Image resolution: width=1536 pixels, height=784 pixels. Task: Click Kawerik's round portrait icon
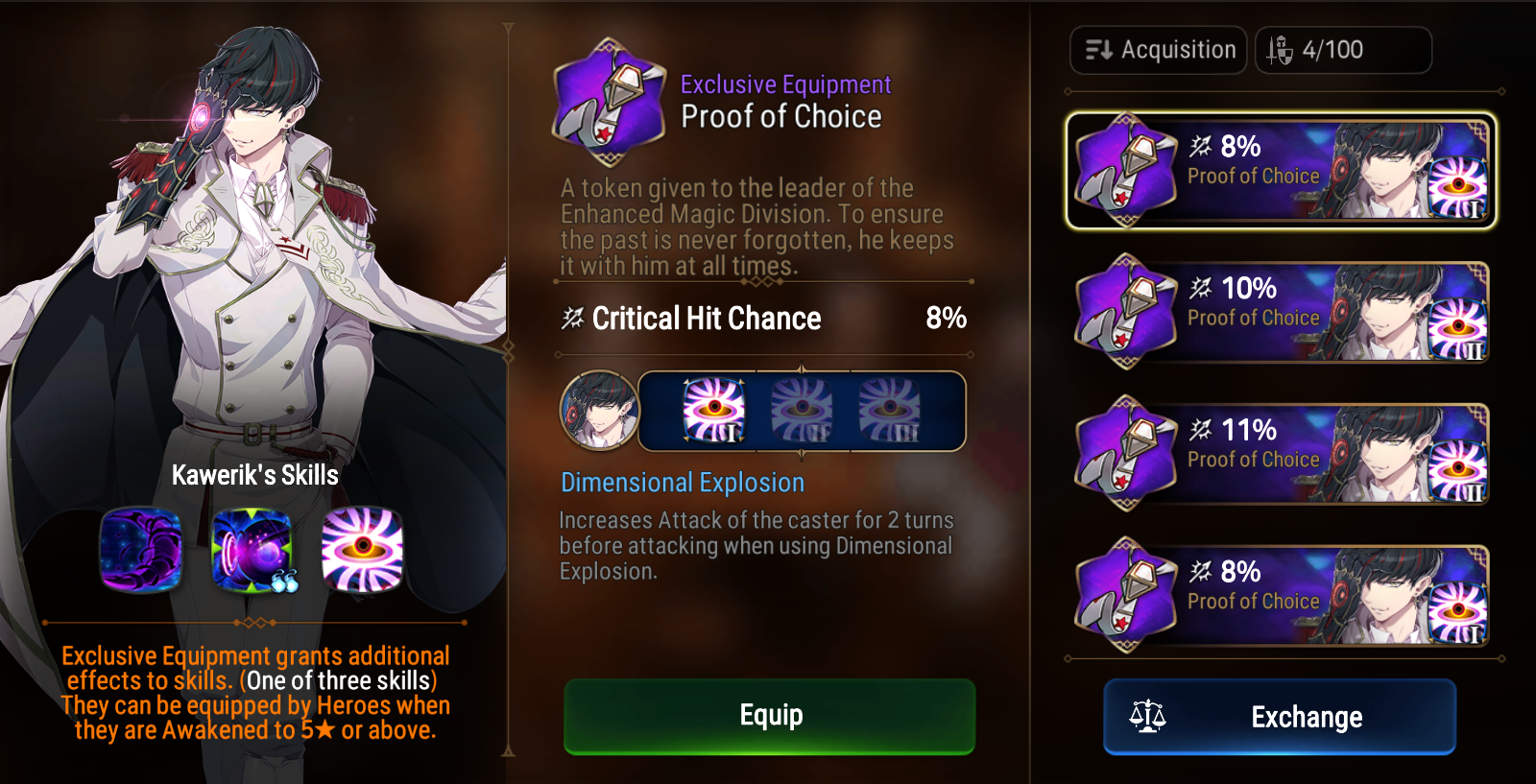click(600, 411)
